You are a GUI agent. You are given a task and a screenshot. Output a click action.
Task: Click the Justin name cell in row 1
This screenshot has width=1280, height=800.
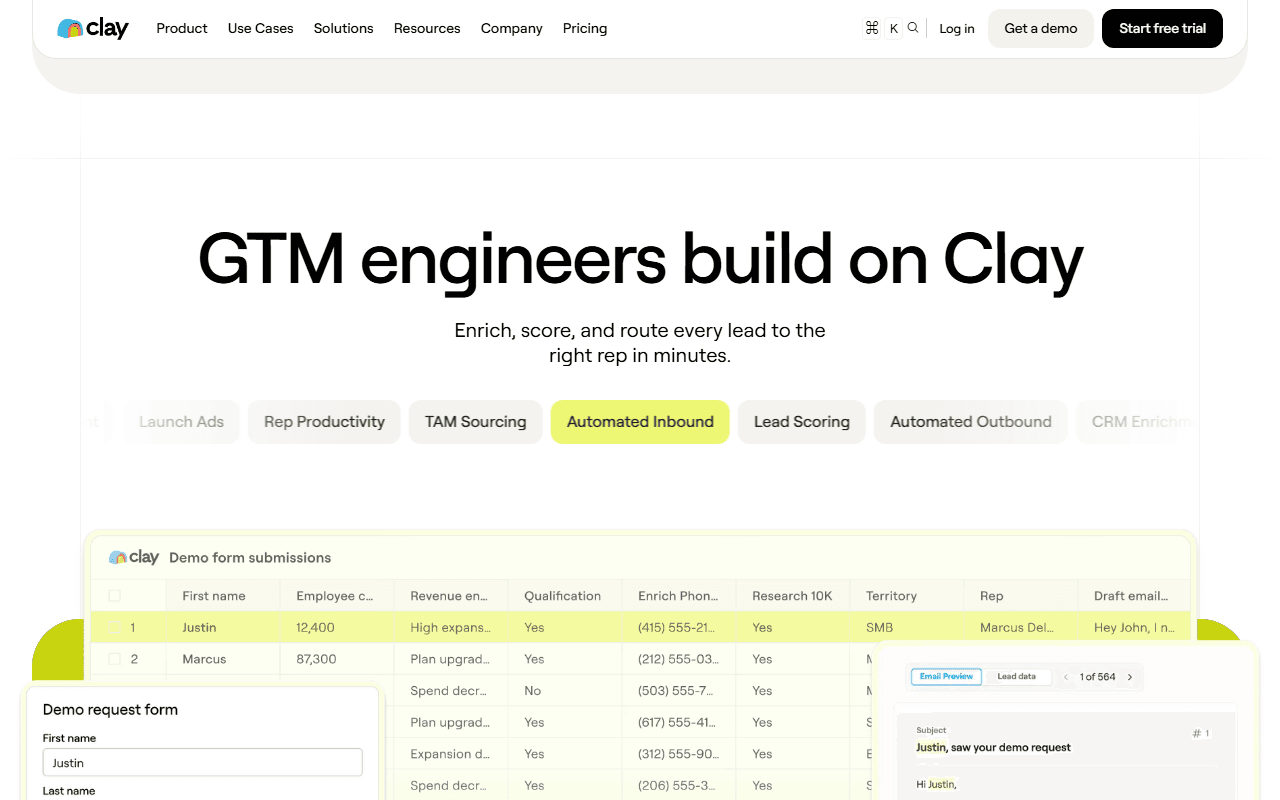click(223, 627)
